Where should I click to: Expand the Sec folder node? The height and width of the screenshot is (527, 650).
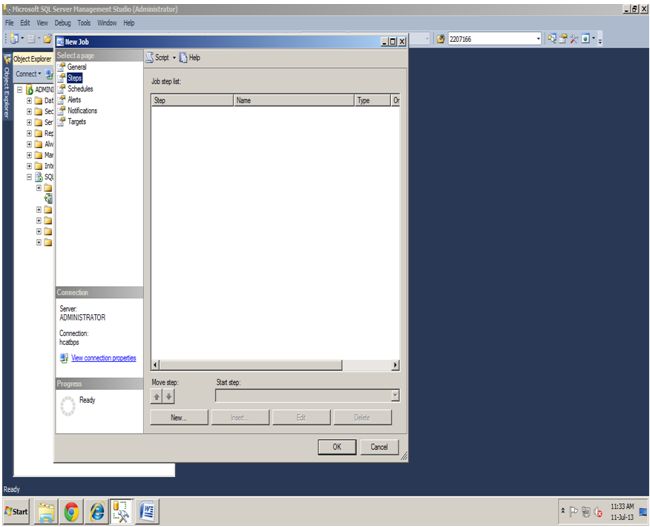coord(29,112)
